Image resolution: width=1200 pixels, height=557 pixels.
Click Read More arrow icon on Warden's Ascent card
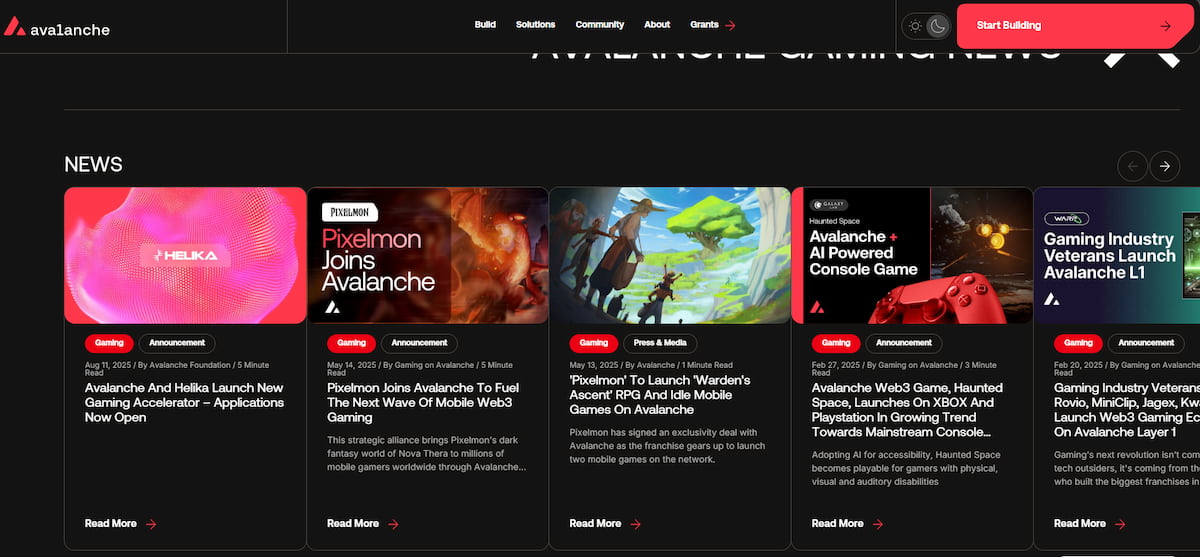[x=636, y=524]
